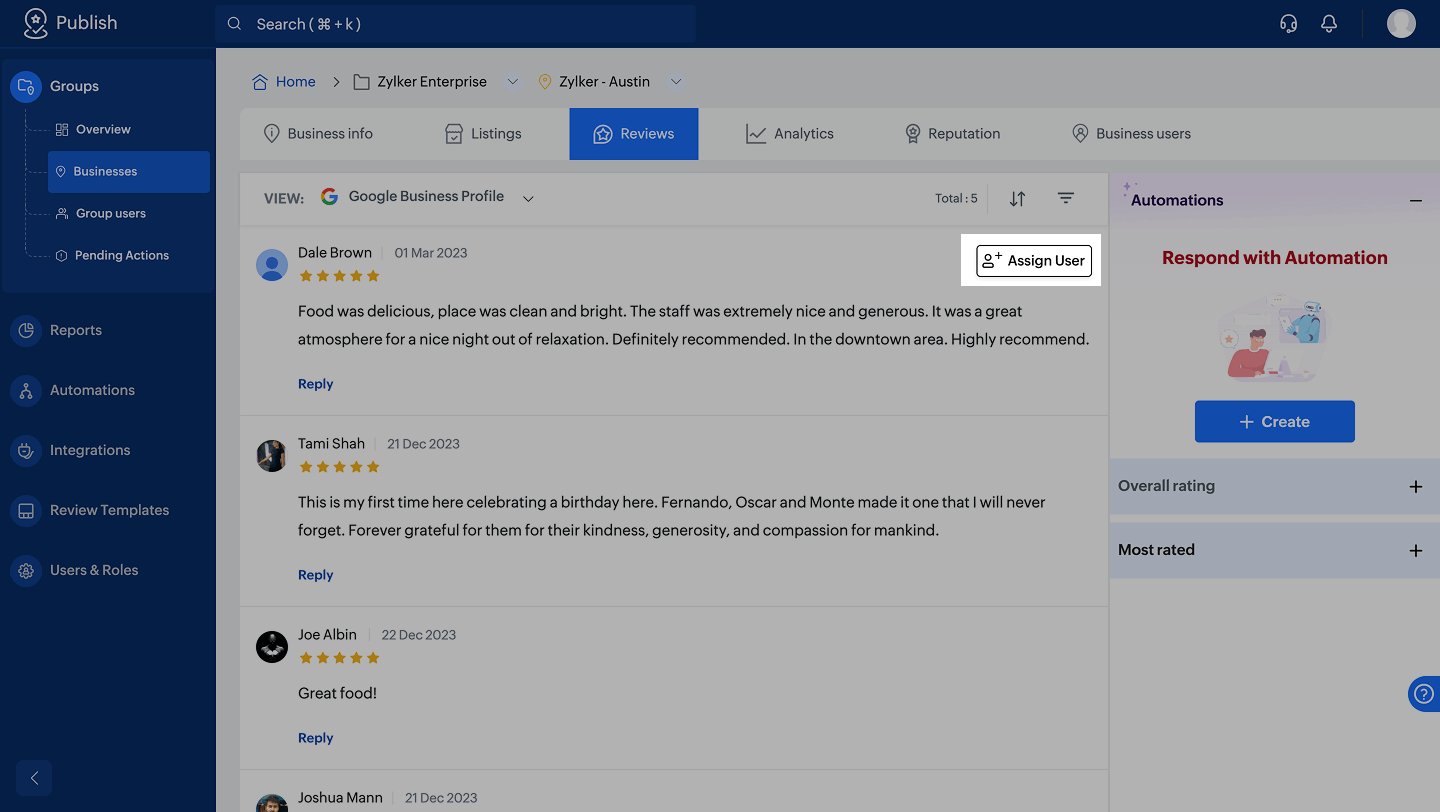Open Zylker - Austin business dropdown
The image size is (1440, 812).
click(x=676, y=82)
